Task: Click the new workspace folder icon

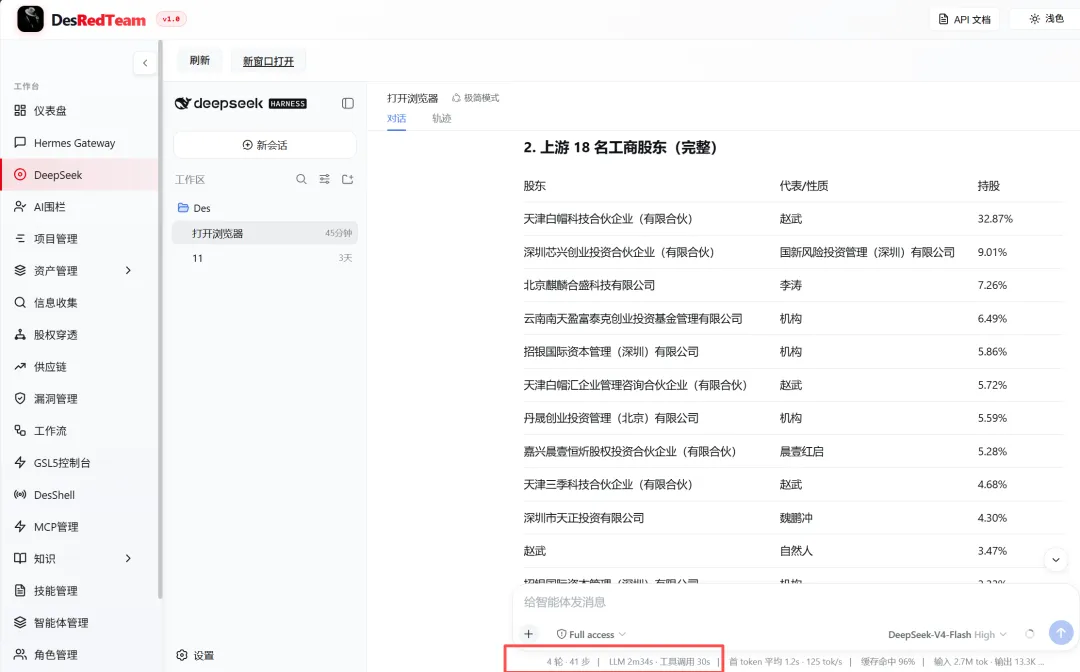Action: [x=348, y=179]
